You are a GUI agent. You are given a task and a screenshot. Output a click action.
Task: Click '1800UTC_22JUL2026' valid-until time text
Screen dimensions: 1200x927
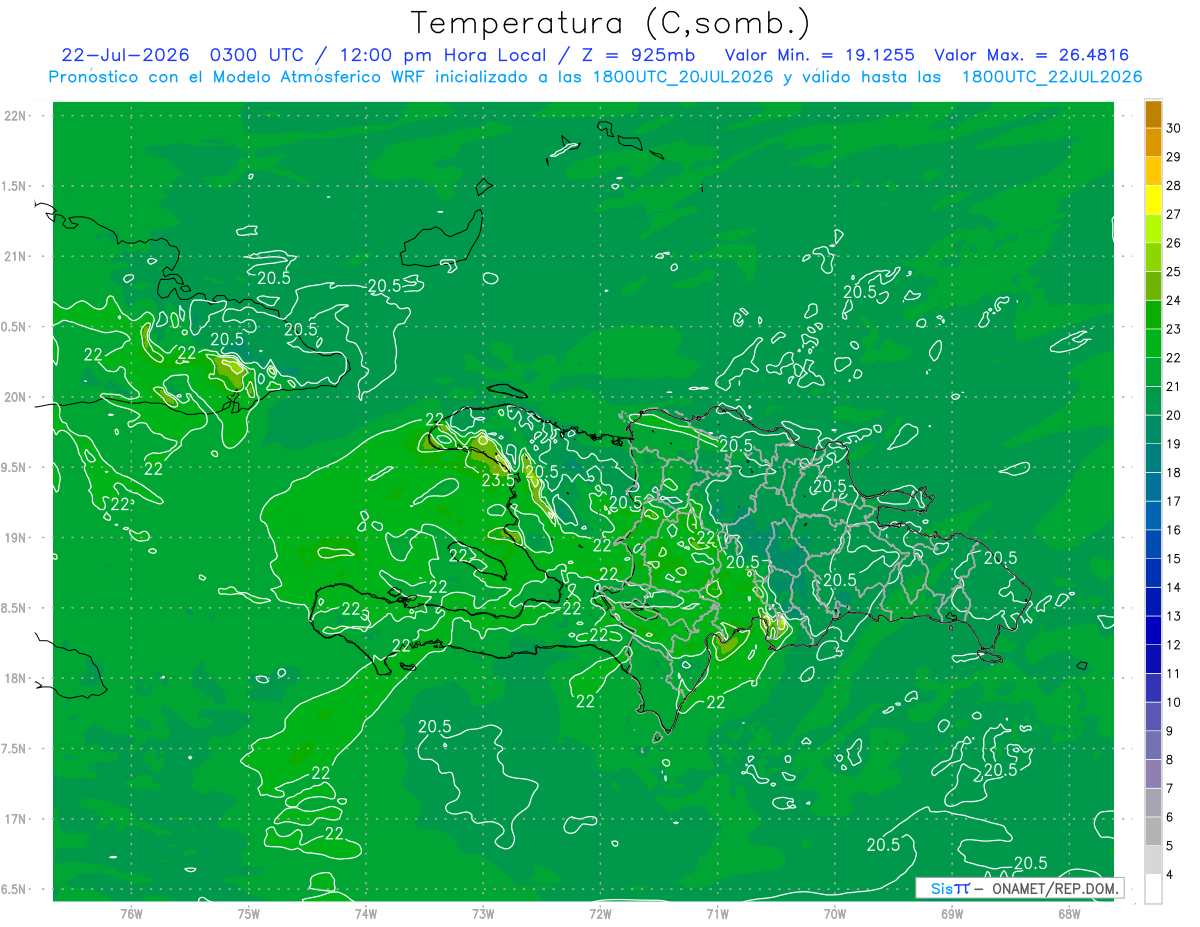pos(1052,77)
